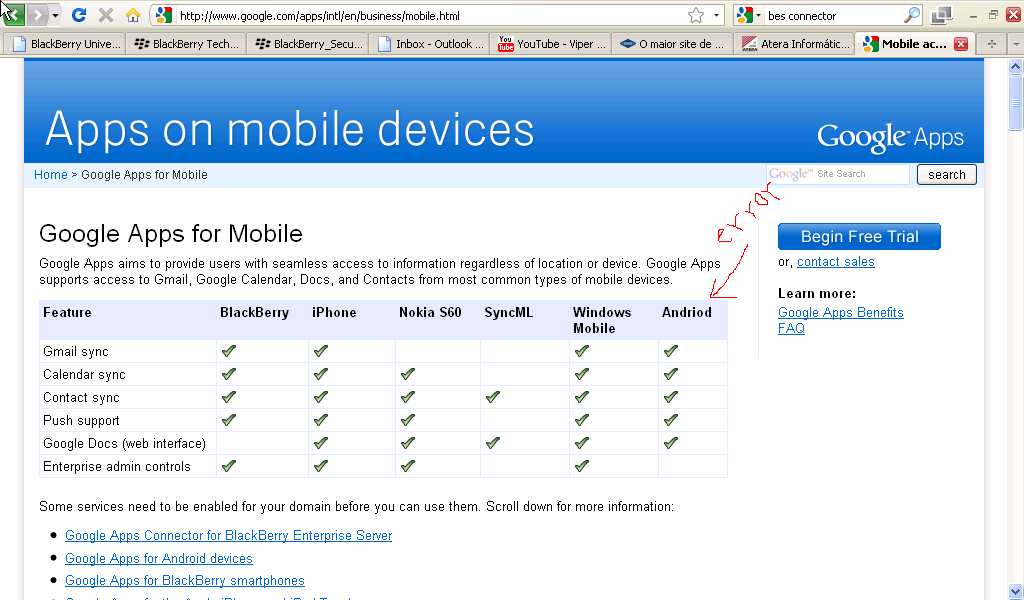Open a new tab with the plus button
Viewport: 1024px width, 600px height.
pyautogui.click(x=991, y=44)
